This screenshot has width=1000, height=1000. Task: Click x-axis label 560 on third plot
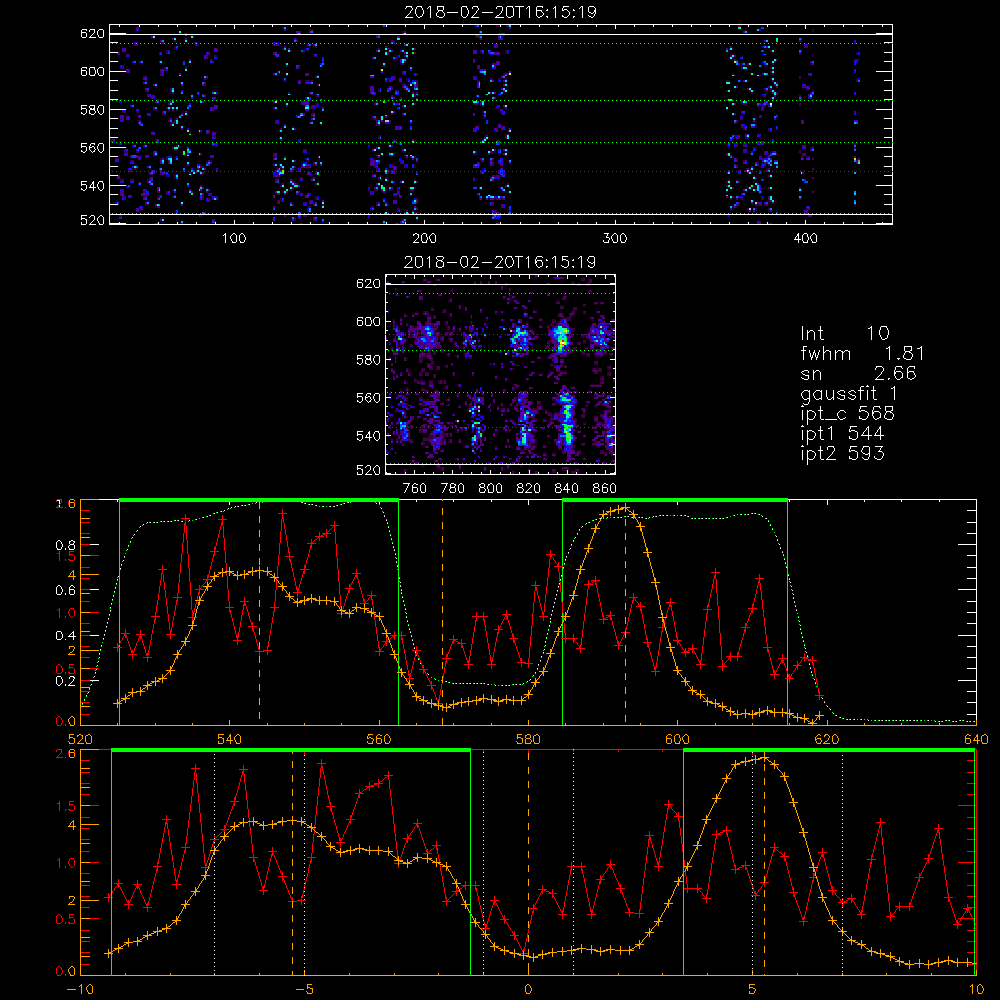[x=379, y=739]
